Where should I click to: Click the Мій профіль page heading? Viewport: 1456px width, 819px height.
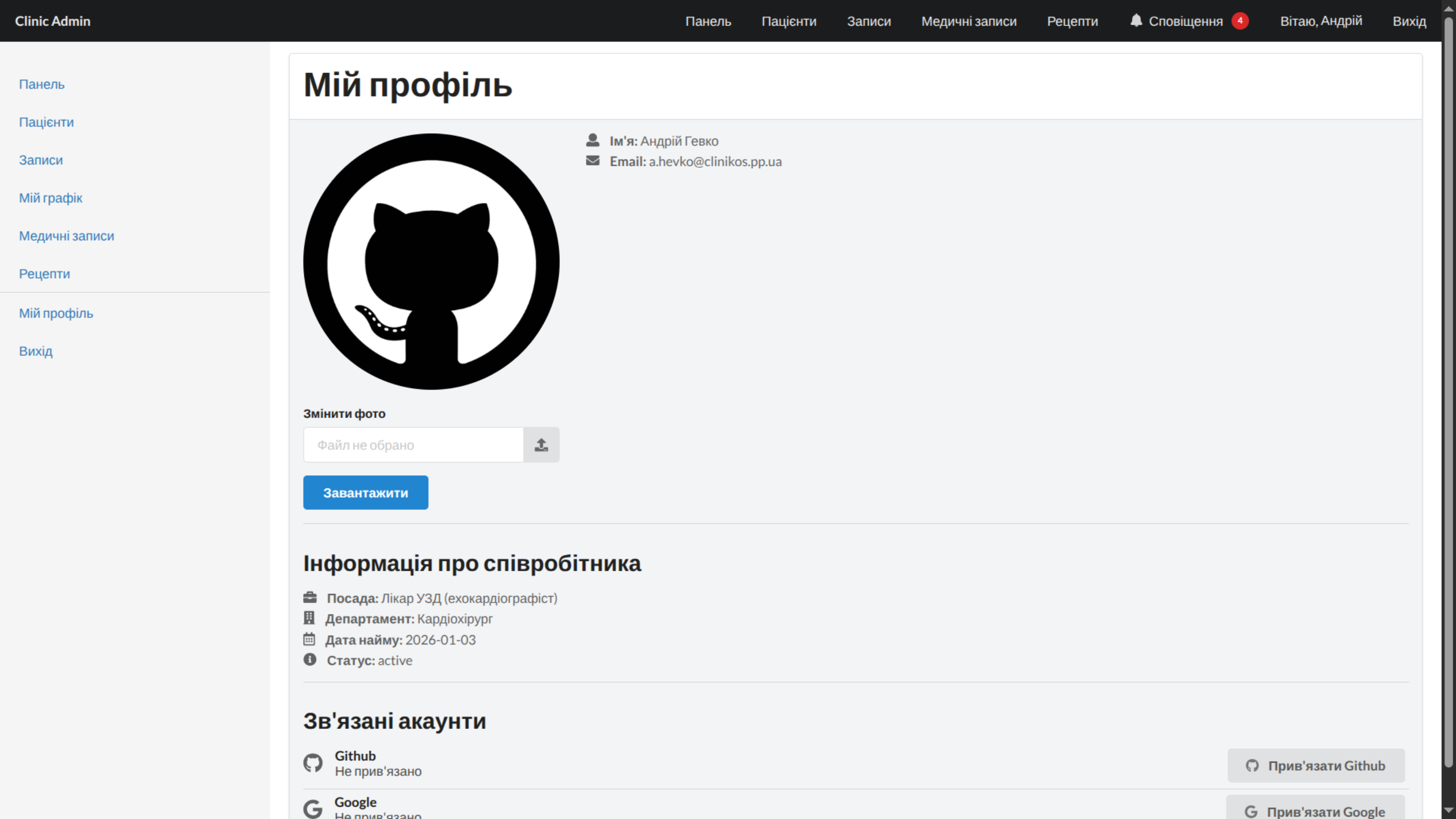point(408,85)
